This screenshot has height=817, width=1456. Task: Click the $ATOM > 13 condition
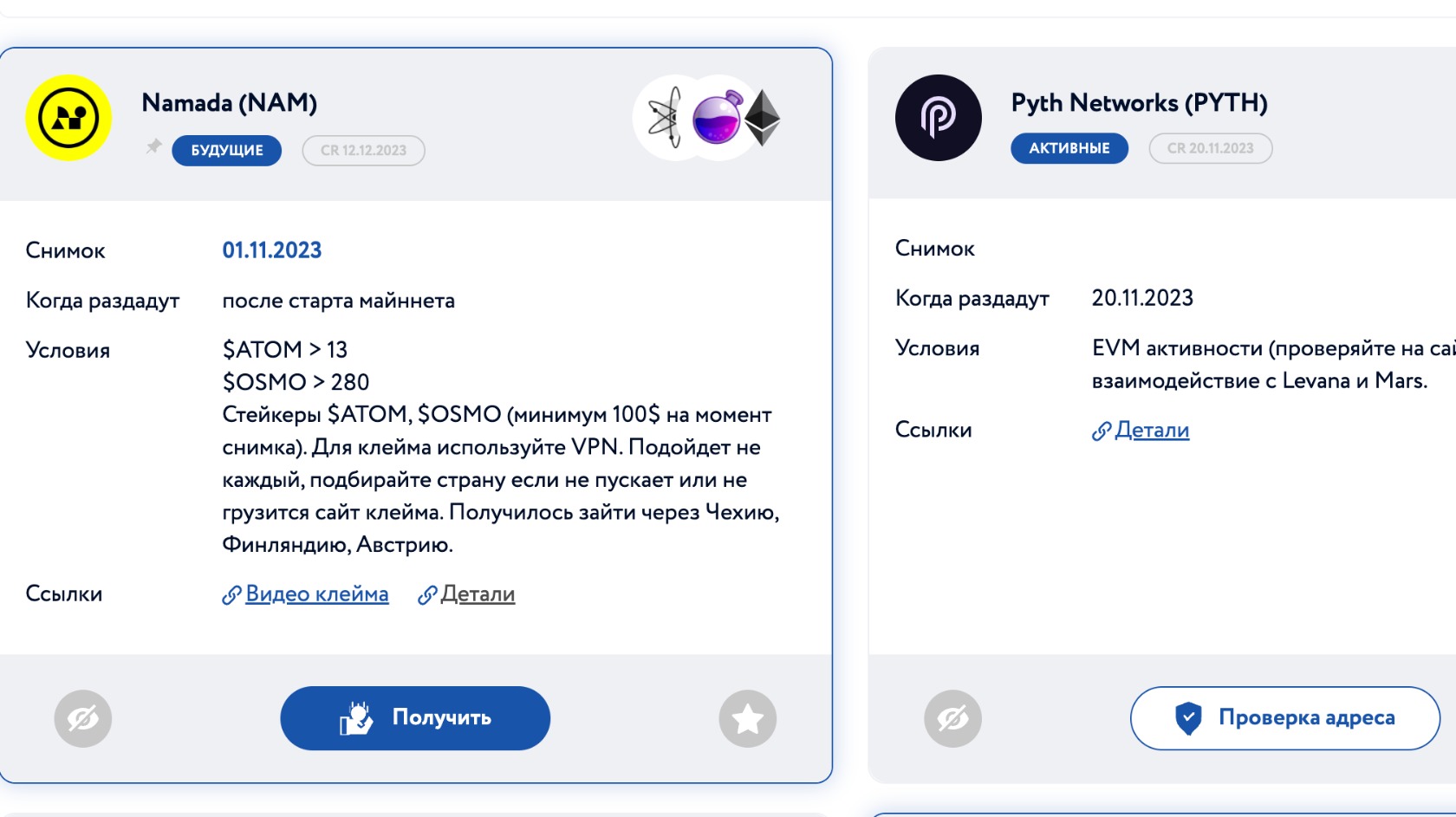(285, 349)
